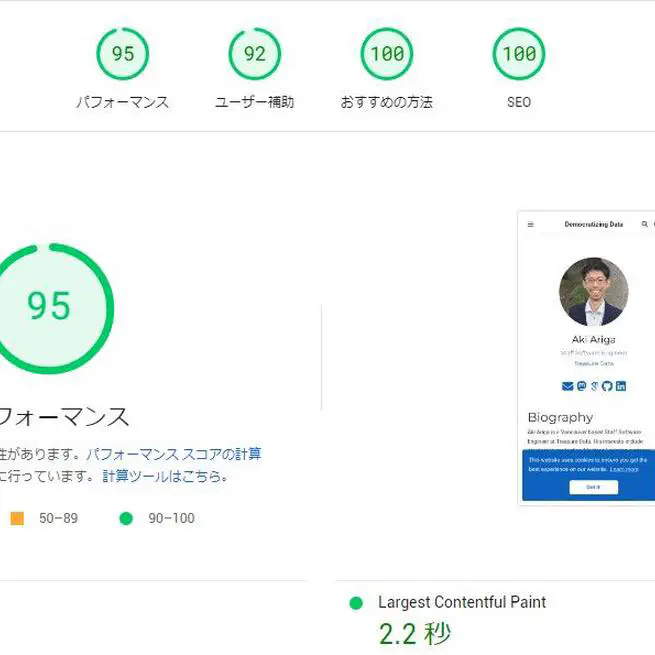Image resolution: width=655 pixels, height=655 pixels.
Task: Click the profile photo in the preview
Action: 594,292
